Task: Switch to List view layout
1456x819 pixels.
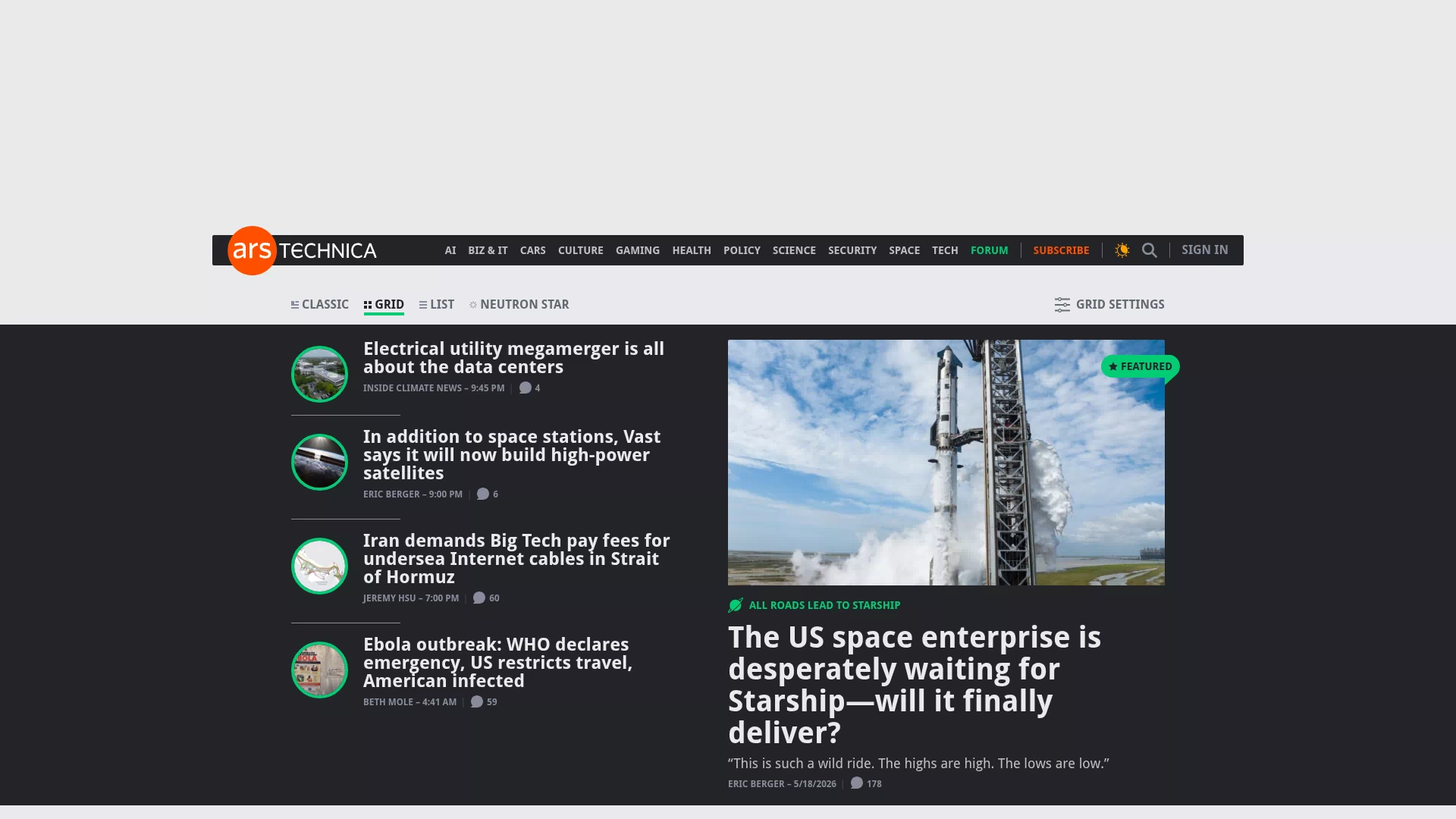Action: click(437, 305)
